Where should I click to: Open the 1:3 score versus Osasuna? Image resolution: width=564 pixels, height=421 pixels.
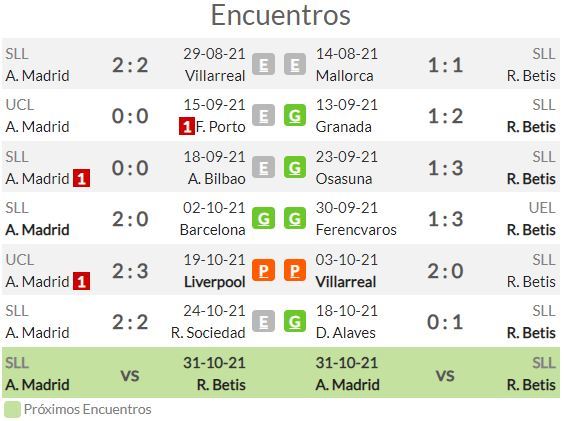pyautogui.click(x=445, y=168)
